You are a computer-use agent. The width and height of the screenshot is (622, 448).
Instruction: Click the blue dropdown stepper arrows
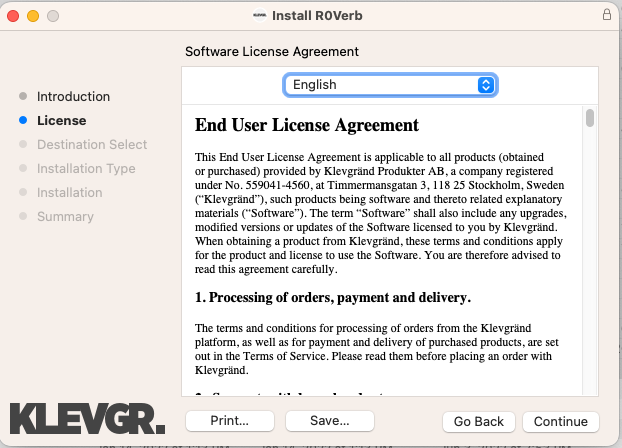point(486,85)
